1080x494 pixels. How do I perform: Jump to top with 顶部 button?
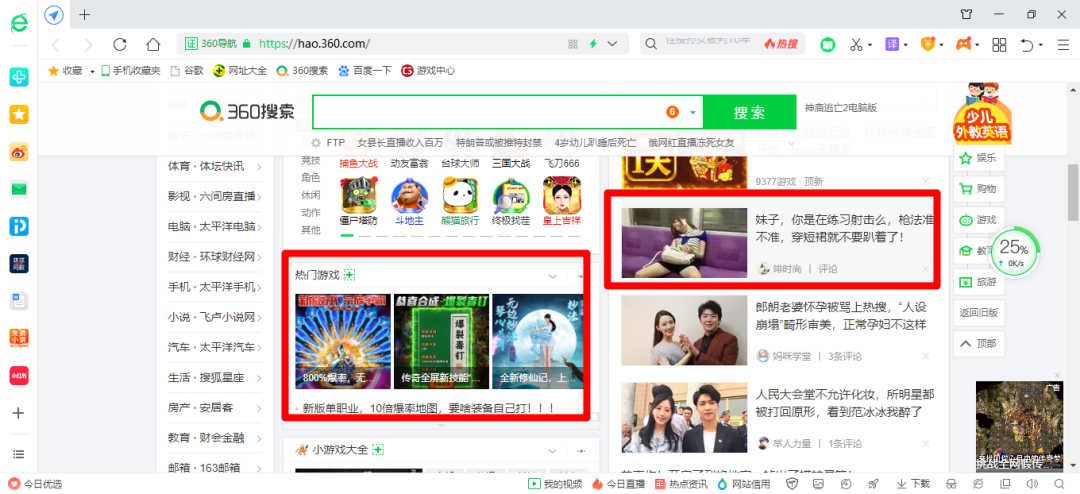tap(978, 344)
